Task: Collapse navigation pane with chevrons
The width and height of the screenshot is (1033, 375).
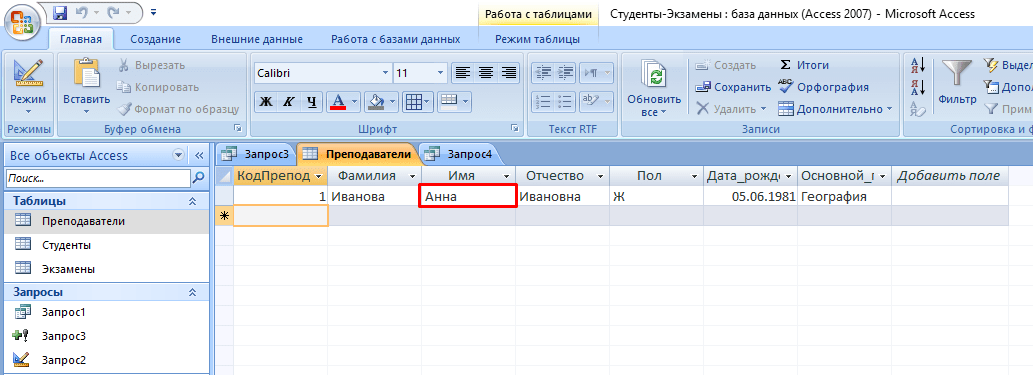Action: pyautogui.click(x=200, y=156)
